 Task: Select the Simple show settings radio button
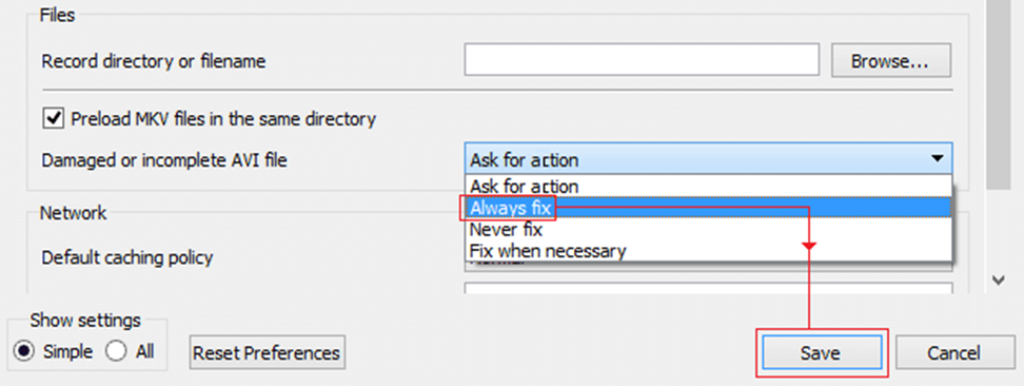coord(25,351)
